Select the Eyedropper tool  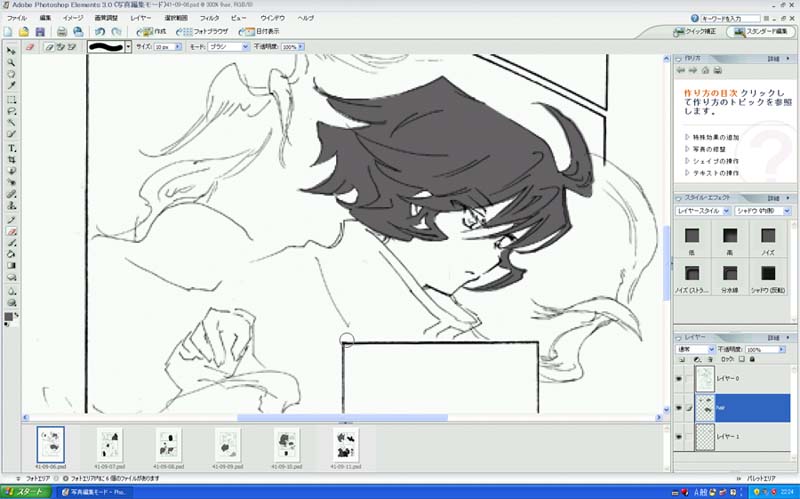coord(11,85)
